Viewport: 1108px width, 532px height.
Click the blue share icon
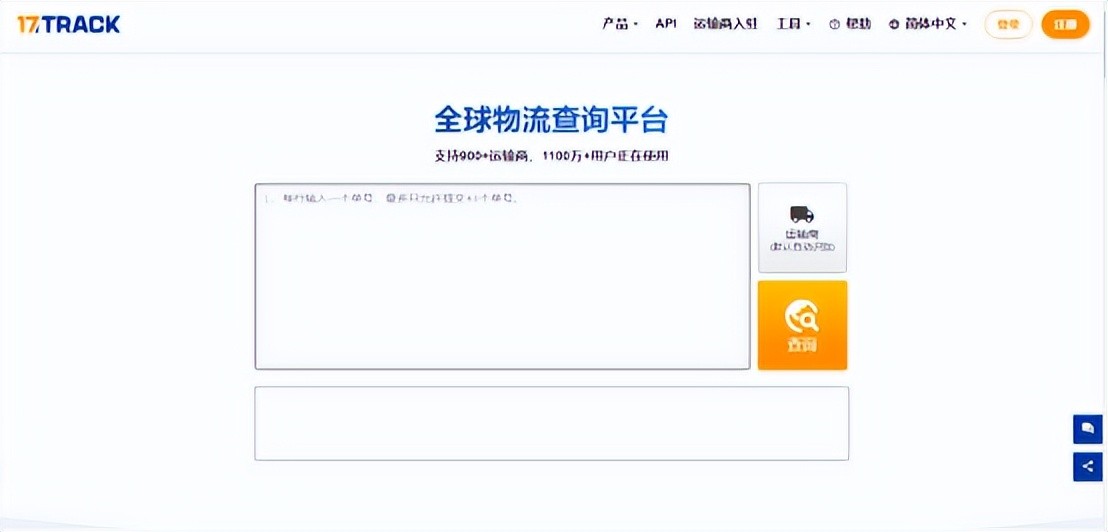[1087, 466]
